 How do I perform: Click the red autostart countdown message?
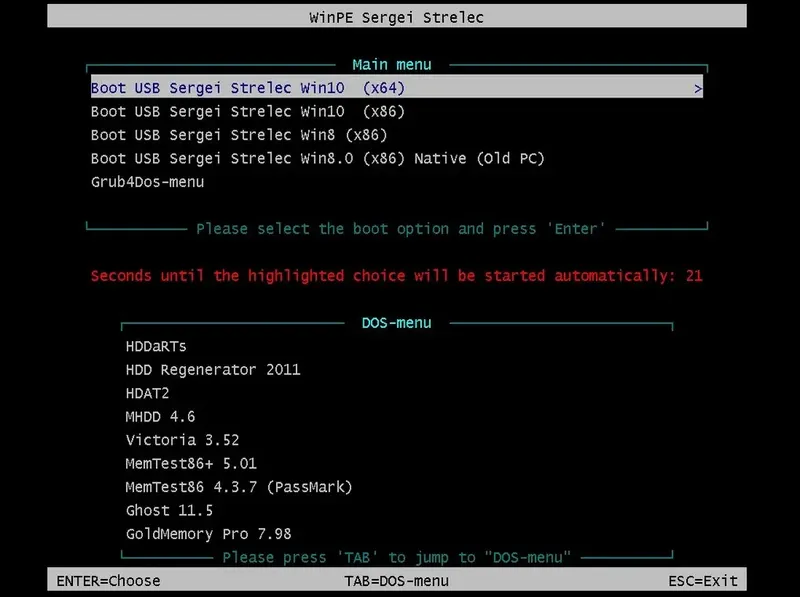tap(395, 275)
